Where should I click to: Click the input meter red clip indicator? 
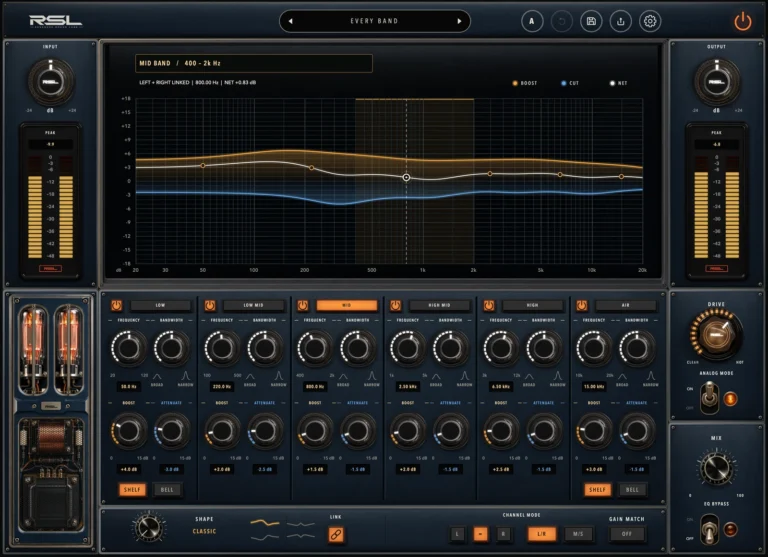pos(50,268)
